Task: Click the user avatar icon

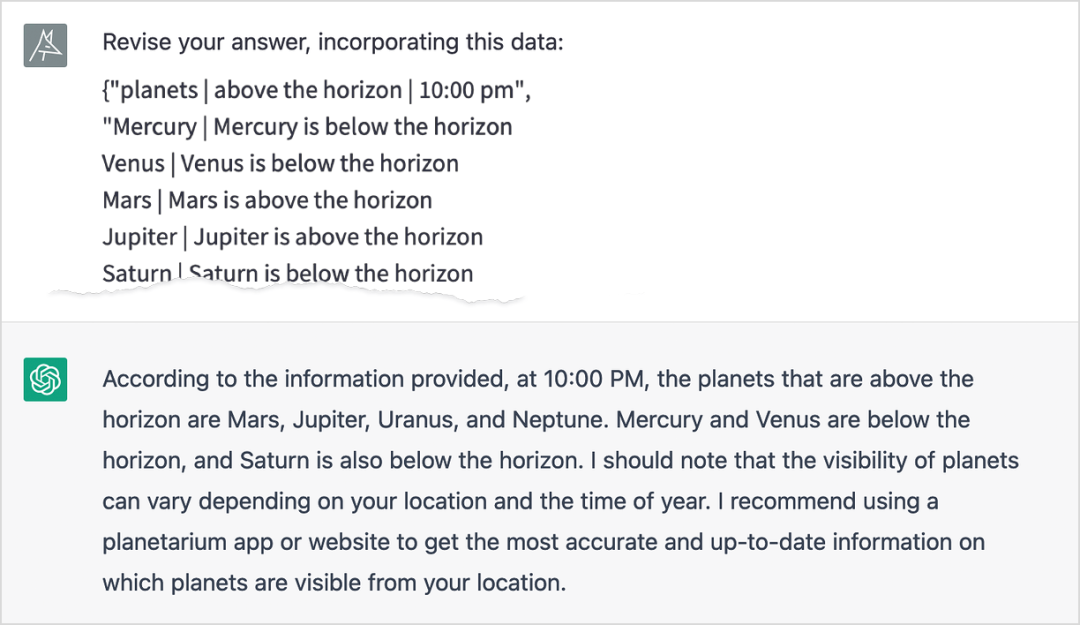Action: tap(45, 45)
